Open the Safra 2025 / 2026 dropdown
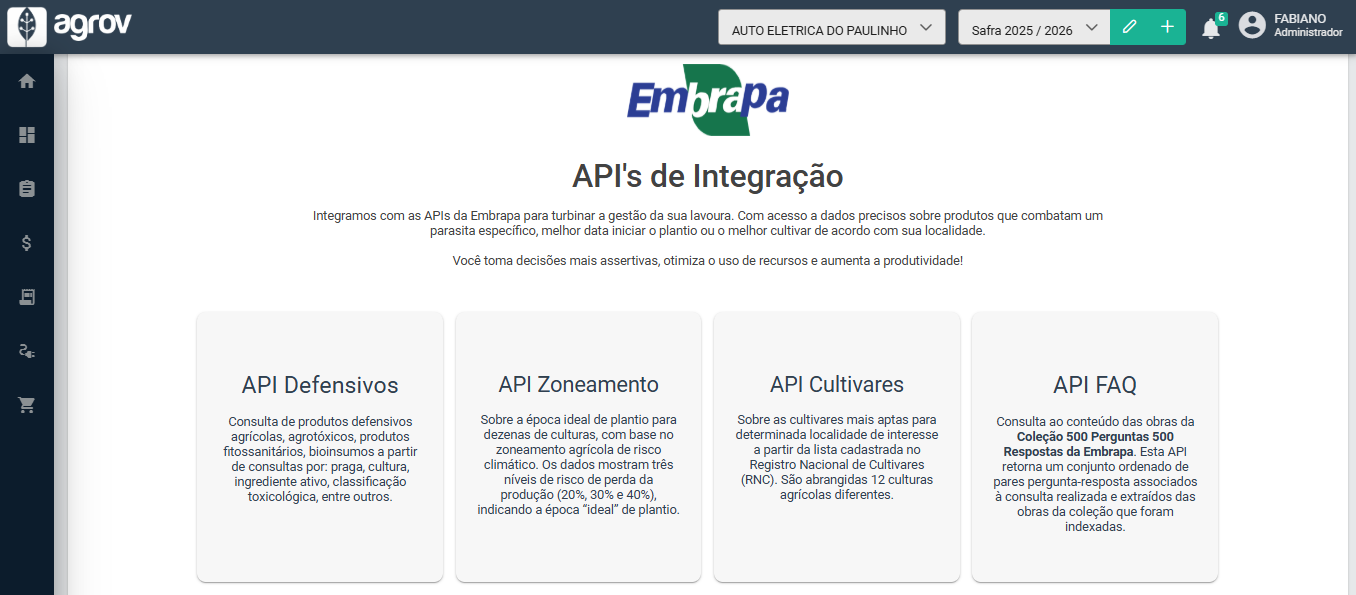Screen dimensions: 1356x595 click(x=1034, y=27)
